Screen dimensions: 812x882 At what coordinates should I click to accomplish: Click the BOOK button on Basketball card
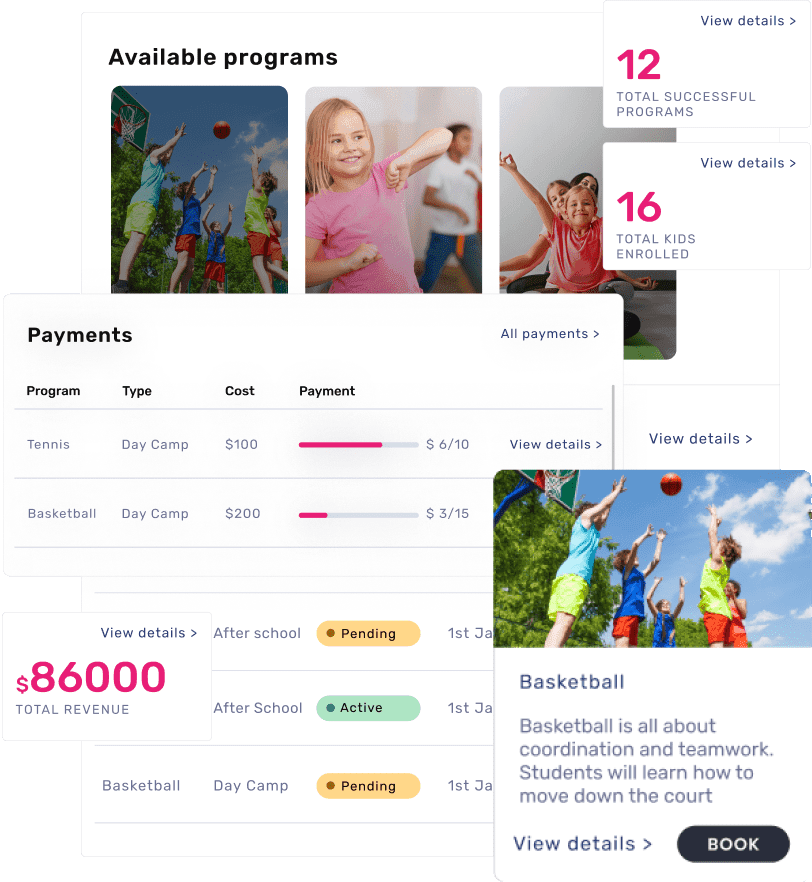(733, 844)
